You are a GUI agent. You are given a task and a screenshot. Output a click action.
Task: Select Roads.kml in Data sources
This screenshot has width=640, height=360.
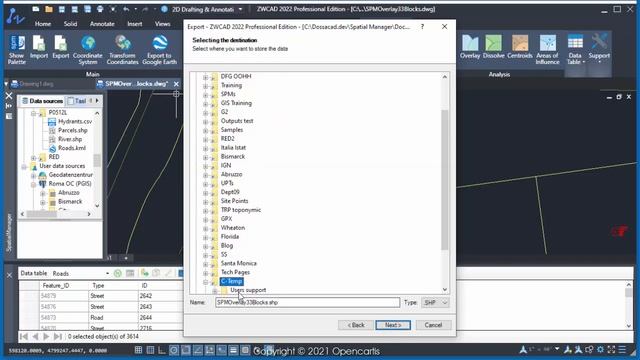click(x=72, y=148)
